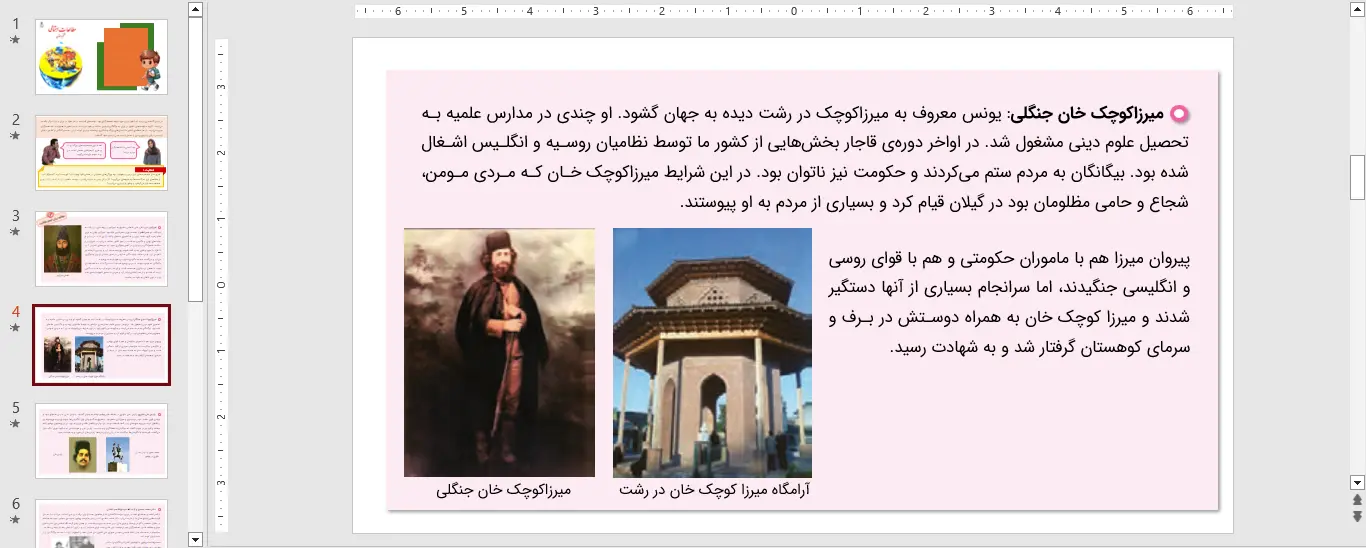Click the main editor scroll-down arrow
Screen dimensions: 1366x548
tap(1357, 482)
